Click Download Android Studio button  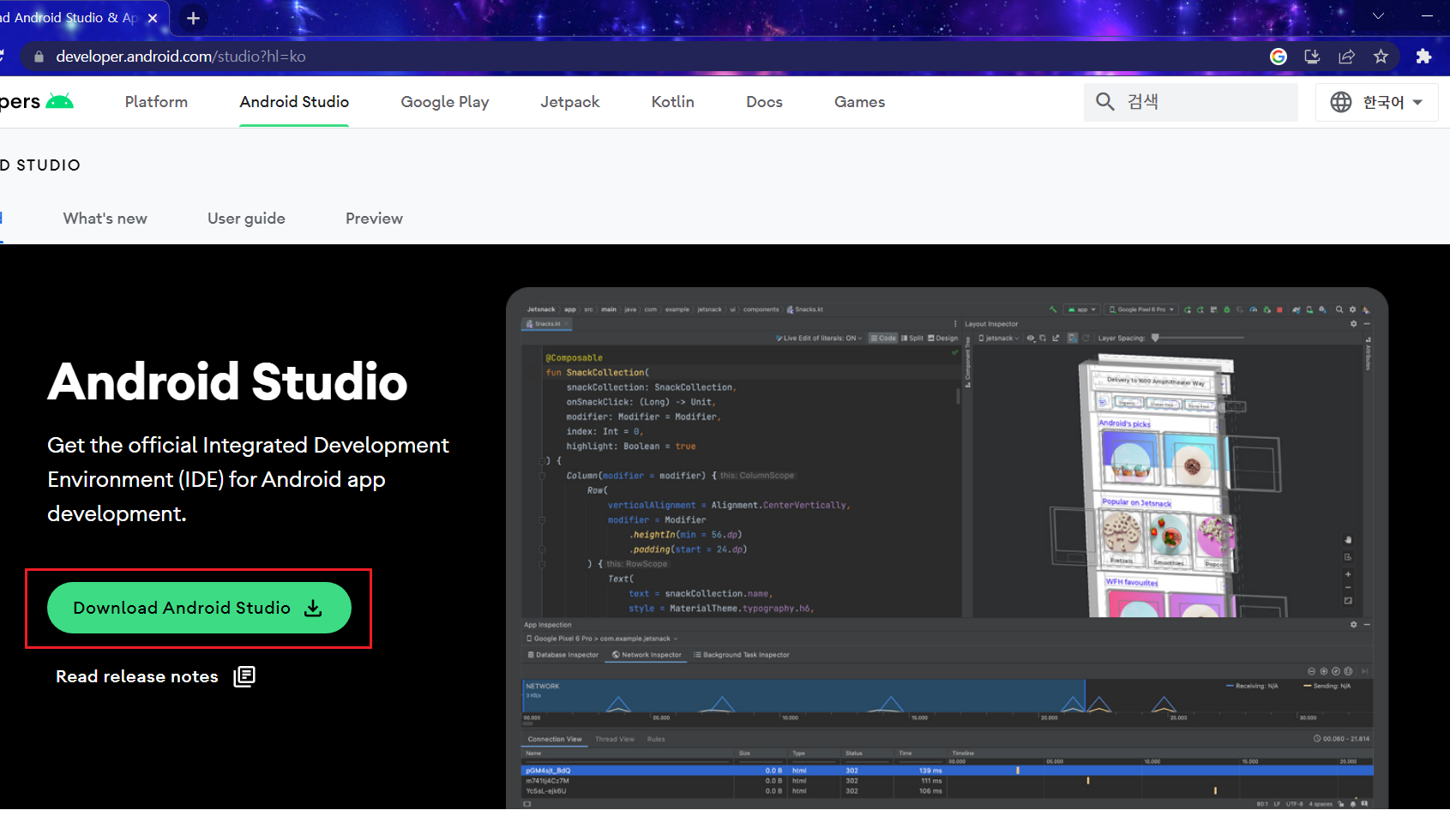[x=199, y=608]
